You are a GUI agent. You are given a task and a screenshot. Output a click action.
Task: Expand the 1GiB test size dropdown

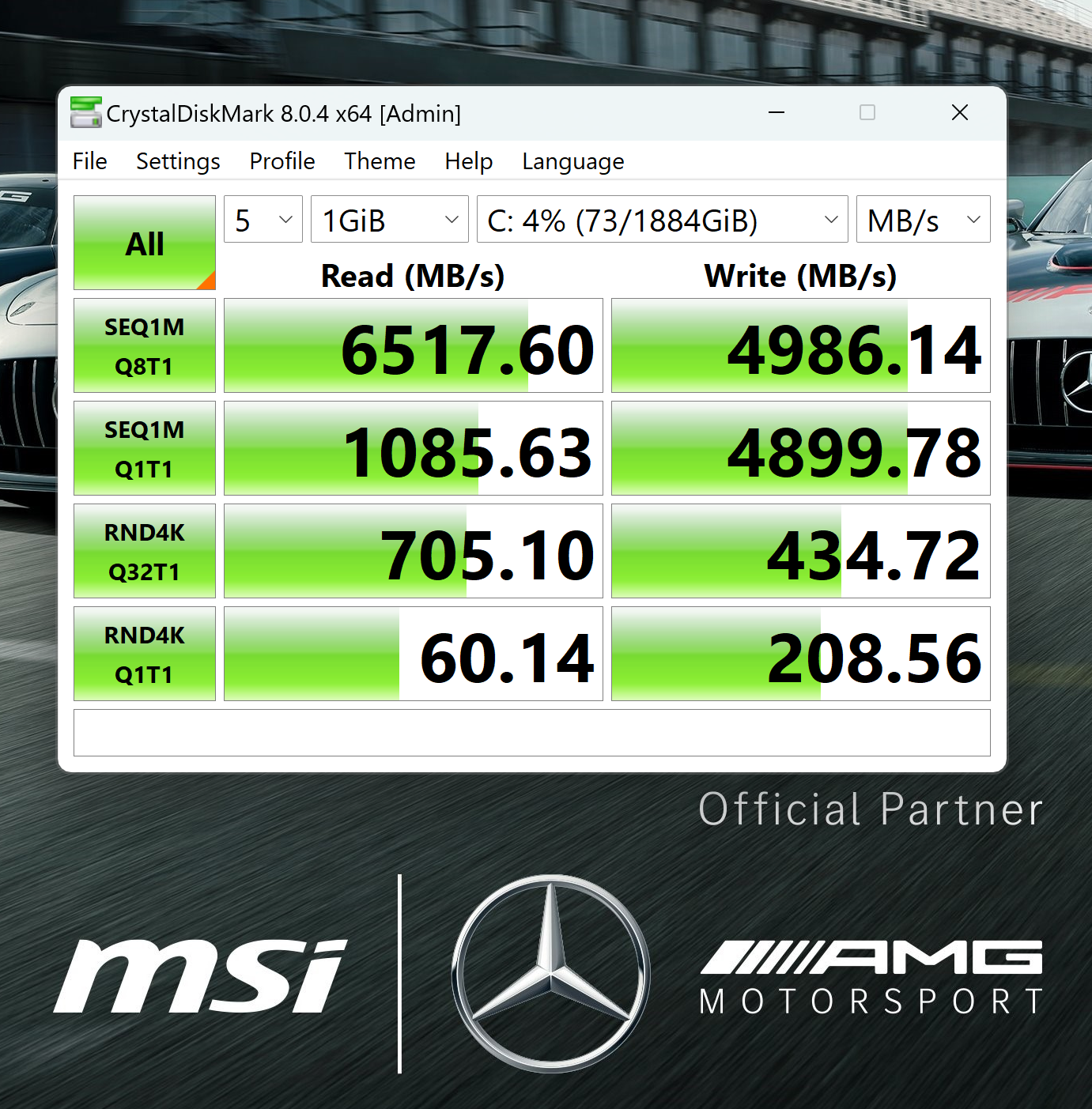[390, 219]
